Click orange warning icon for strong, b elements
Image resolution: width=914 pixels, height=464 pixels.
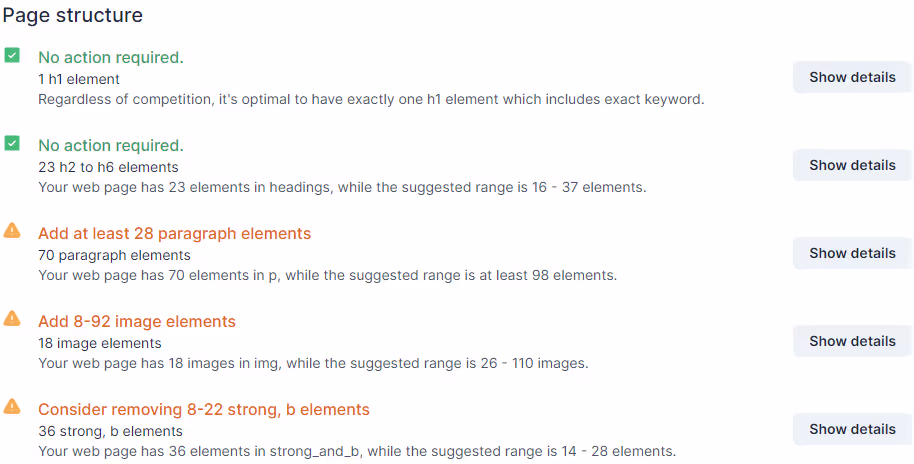point(12,407)
